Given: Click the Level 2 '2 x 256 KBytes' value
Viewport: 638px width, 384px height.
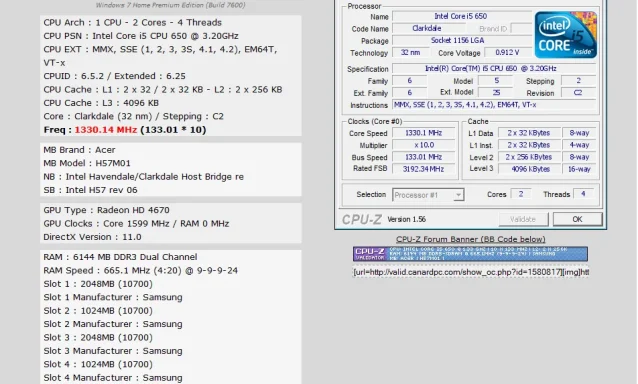Looking at the screenshot, I should tap(529, 157).
